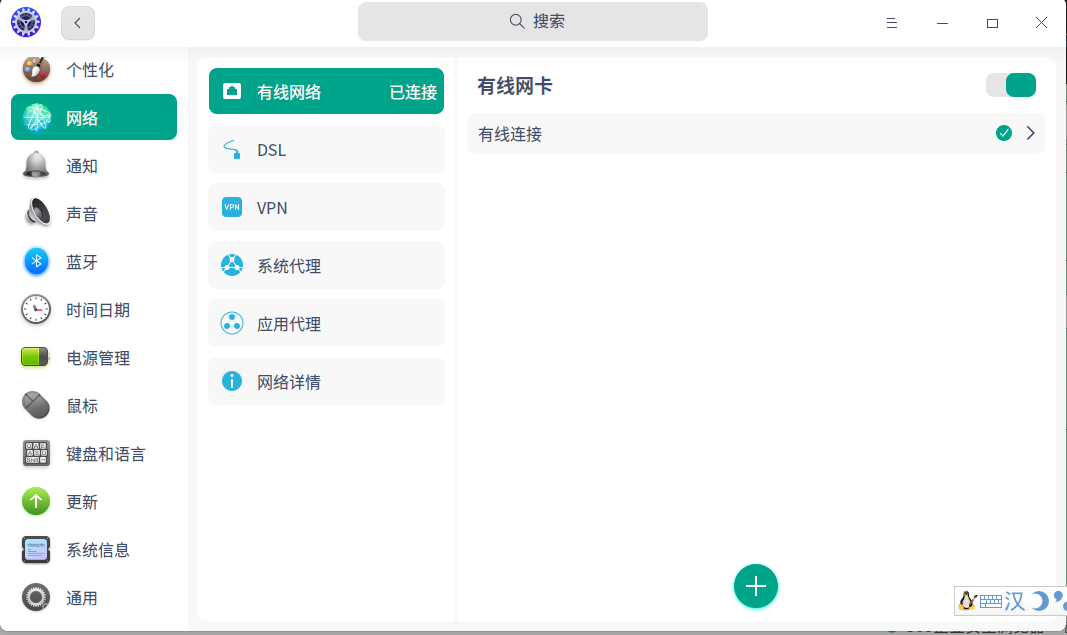Open the 时间日期 date and time settings
Screen dimensions: 1067x635
pyautogui.click(x=94, y=310)
